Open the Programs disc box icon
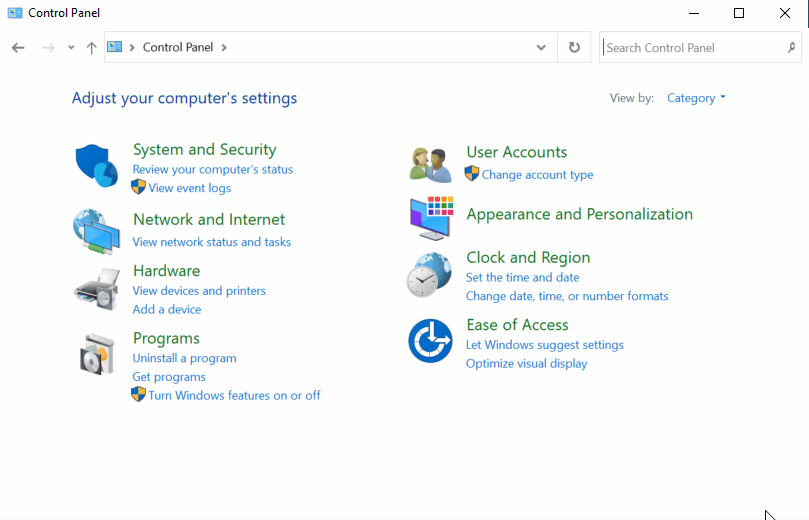809x520 pixels. tap(96, 354)
